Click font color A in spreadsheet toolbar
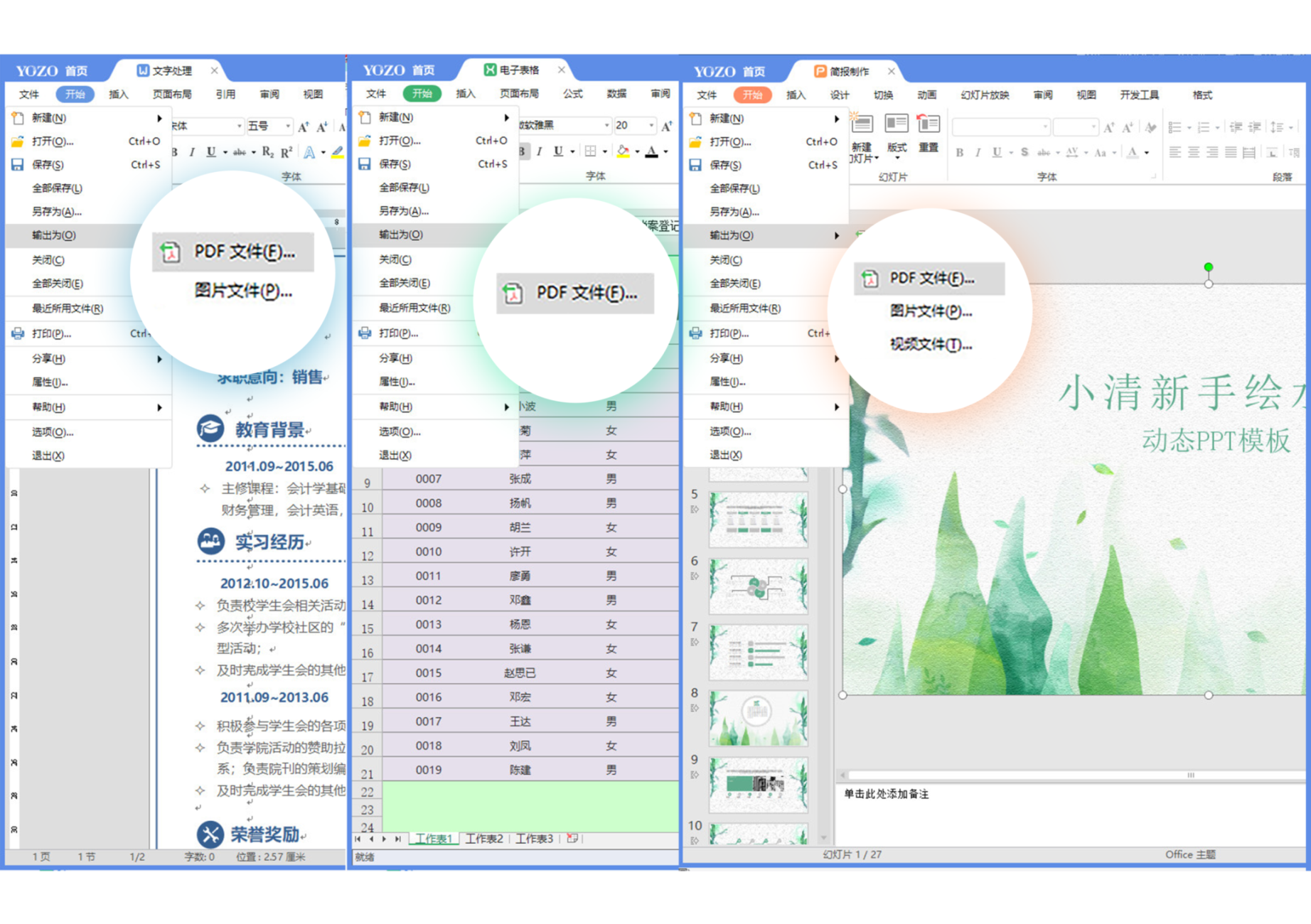 coord(652,151)
